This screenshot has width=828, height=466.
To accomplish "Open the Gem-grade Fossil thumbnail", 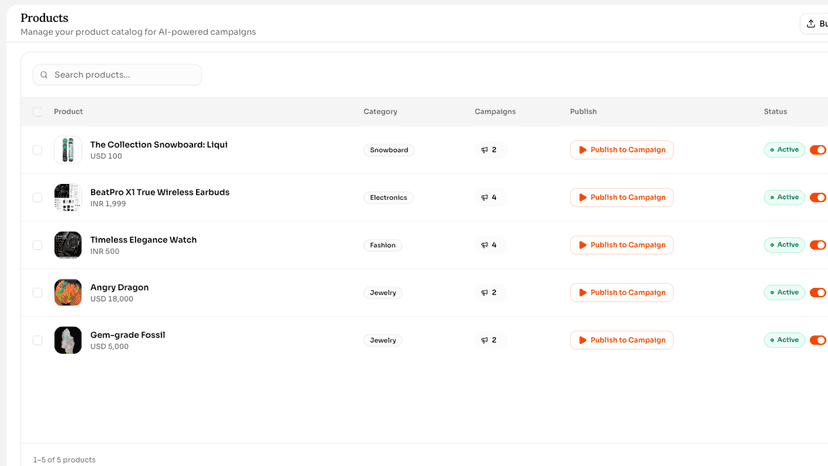I will (68, 340).
